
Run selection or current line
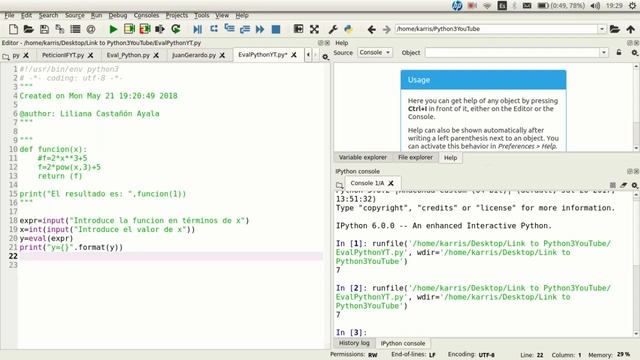[160, 29]
